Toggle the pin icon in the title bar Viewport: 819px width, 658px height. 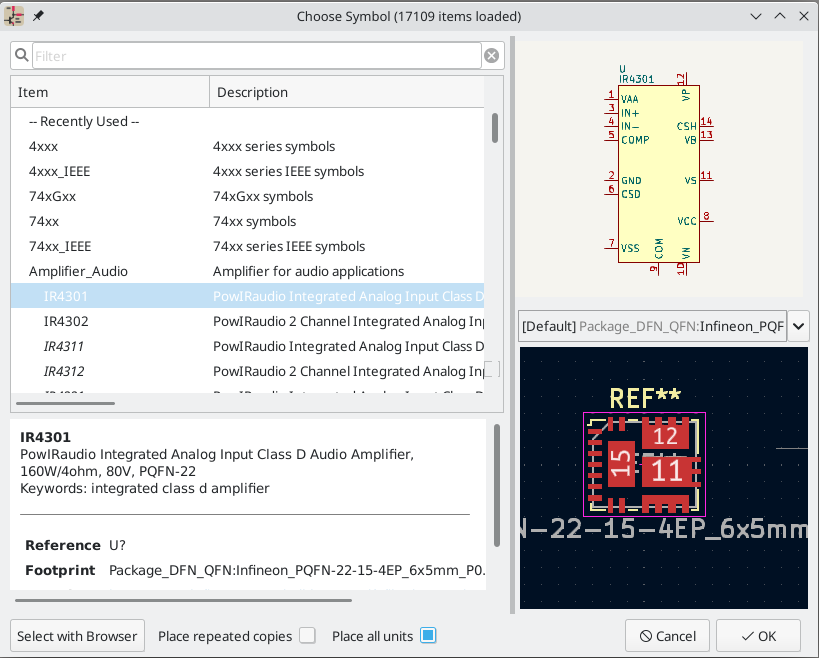(38, 15)
